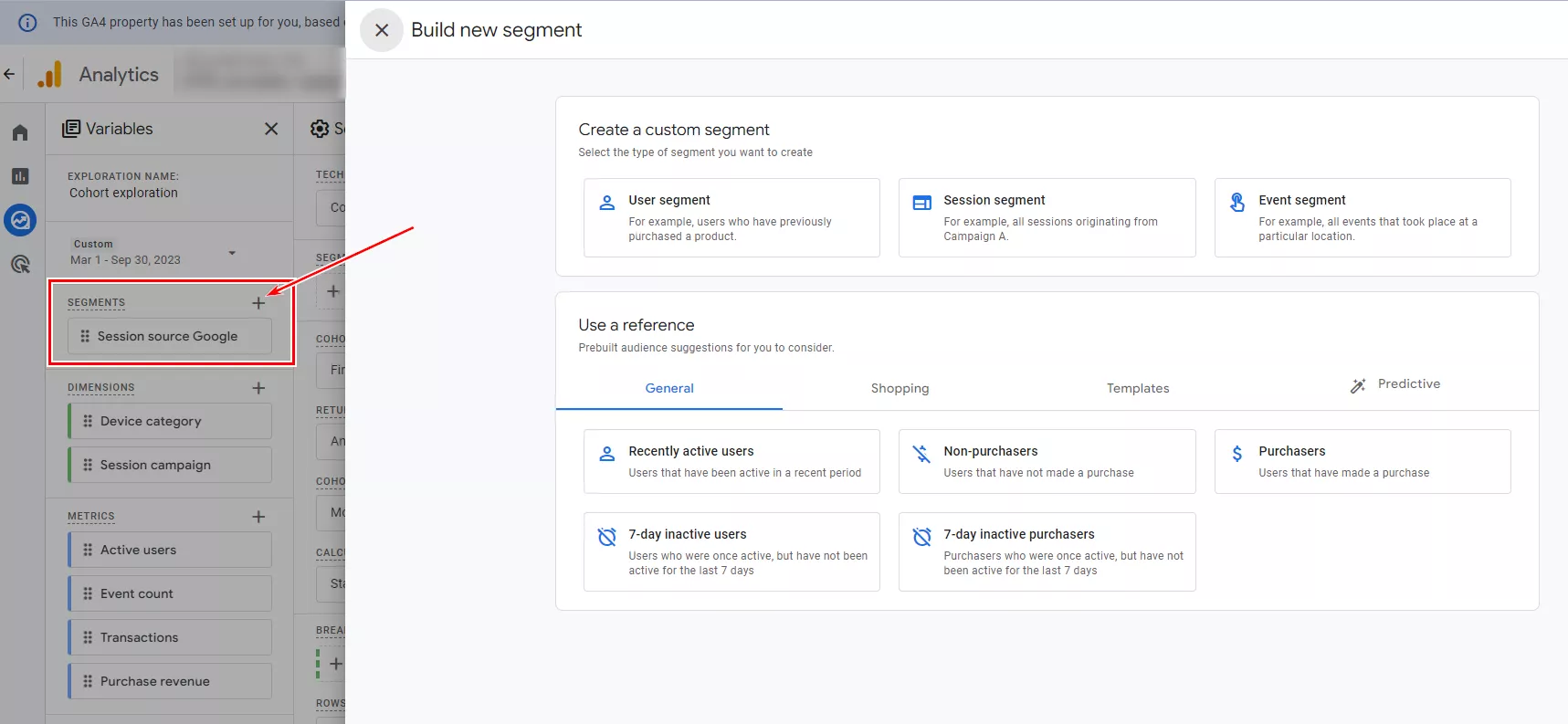Viewport: 1568px width, 724px height.
Task: Add a new segment with plus icon
Action: coord(258,303)
